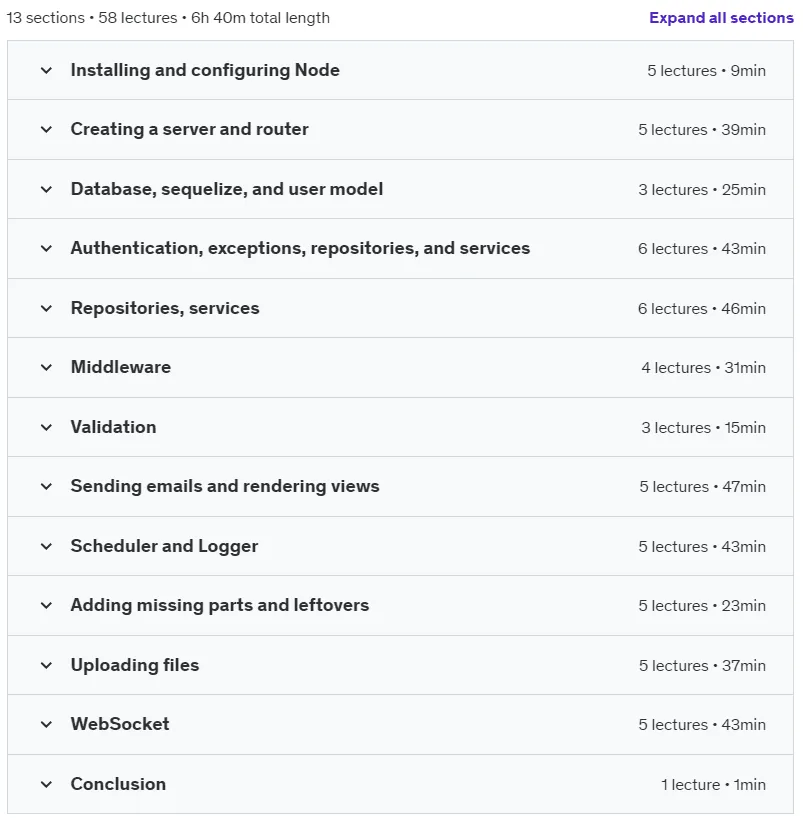Toggle chevron for Authentication, exceptions, repositories section
Screen dimensions: 803x818
pyautogui.click(x=46, y=248)
